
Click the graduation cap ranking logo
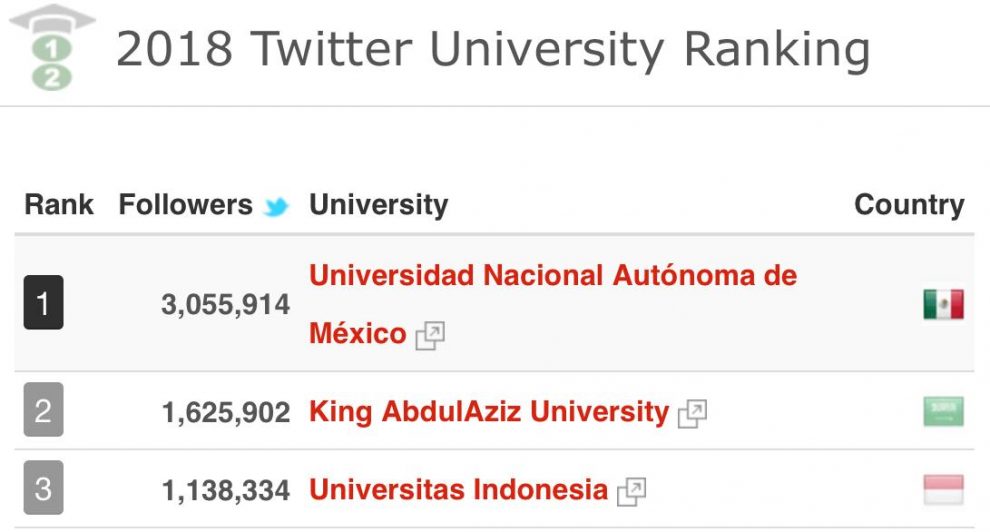(52, 48)
